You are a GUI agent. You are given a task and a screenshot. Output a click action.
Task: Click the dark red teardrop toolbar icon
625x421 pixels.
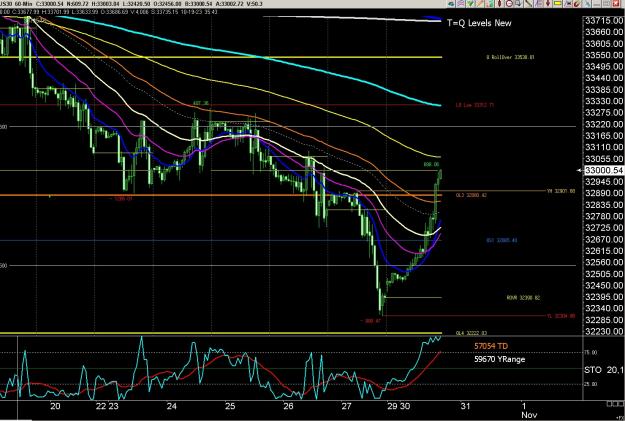[499, 4]
